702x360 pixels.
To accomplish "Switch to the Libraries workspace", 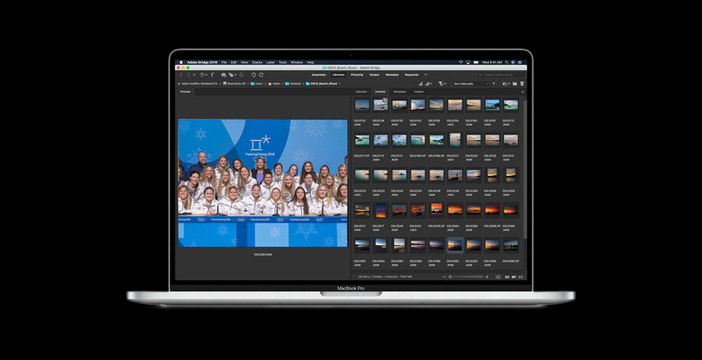I will (338, 75).
